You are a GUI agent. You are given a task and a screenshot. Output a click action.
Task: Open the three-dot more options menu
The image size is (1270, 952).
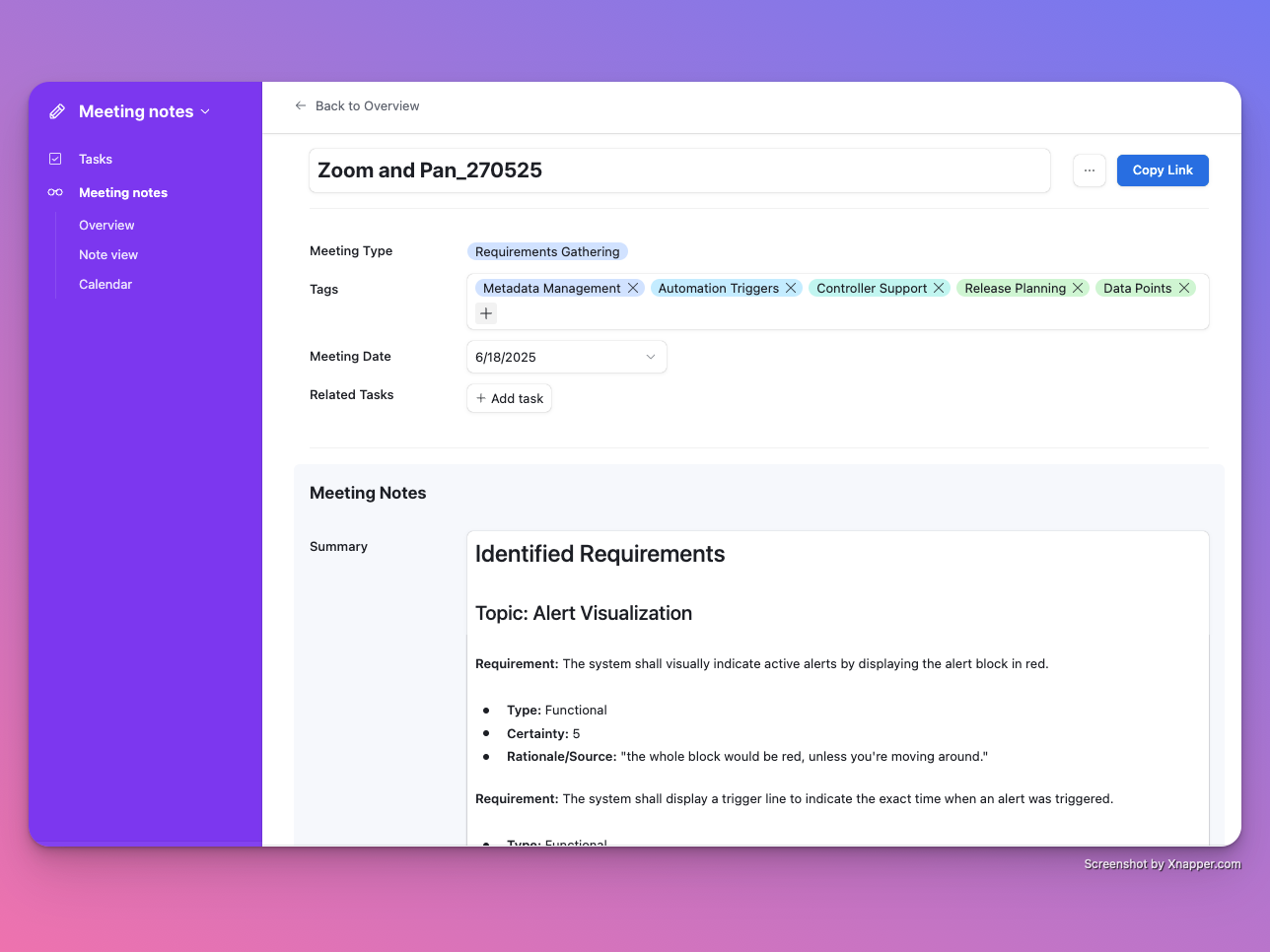pos(1089,170)
